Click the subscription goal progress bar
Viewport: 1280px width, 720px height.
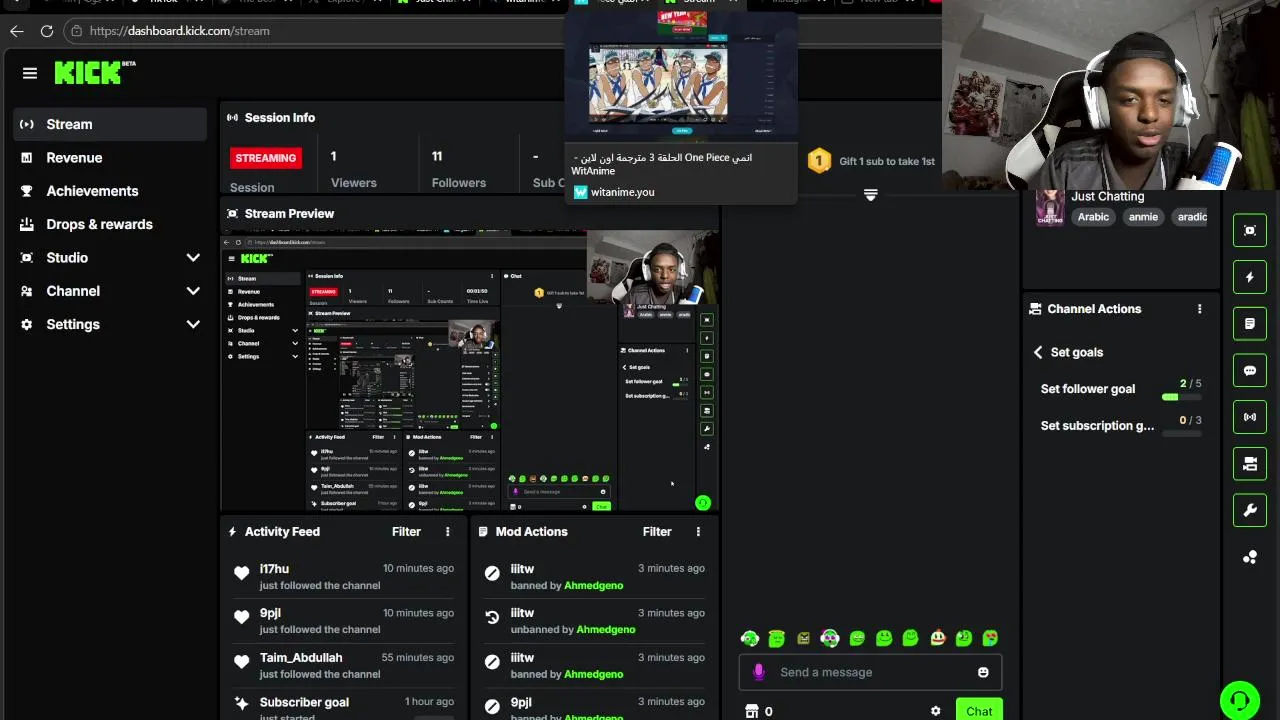click(1181, 434)
